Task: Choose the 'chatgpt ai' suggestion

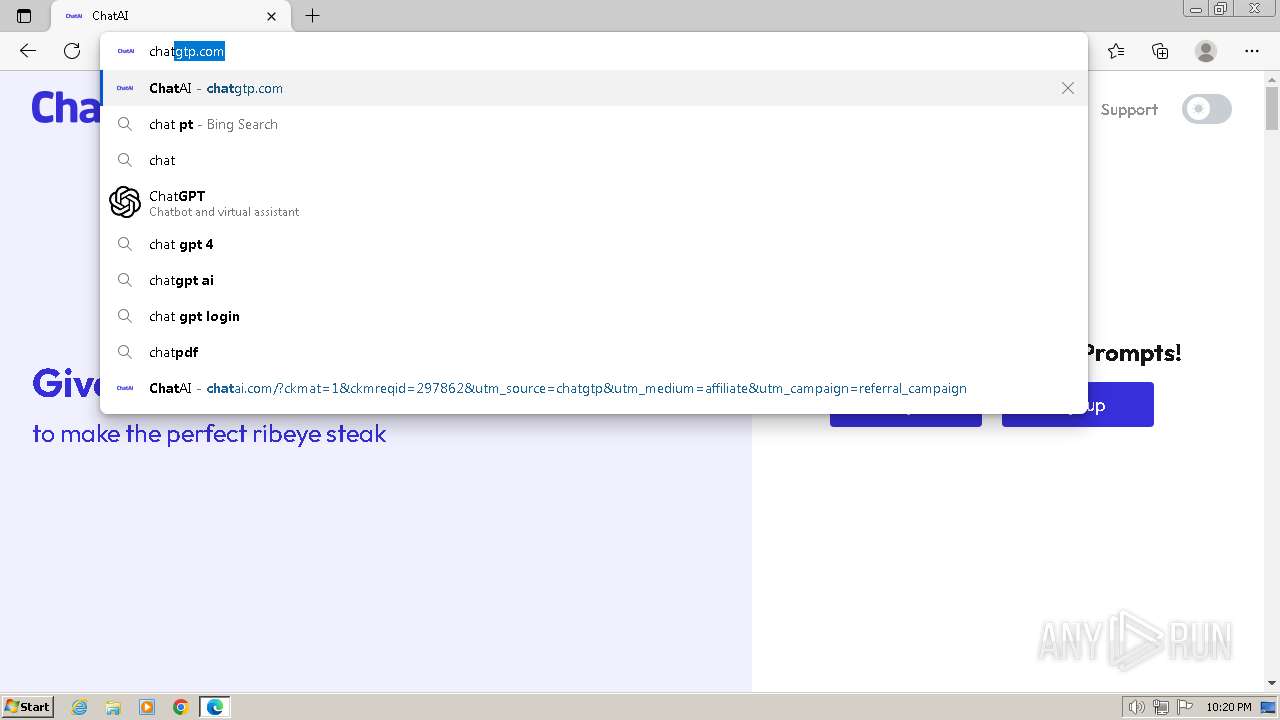Action: [x=594, y=280]
